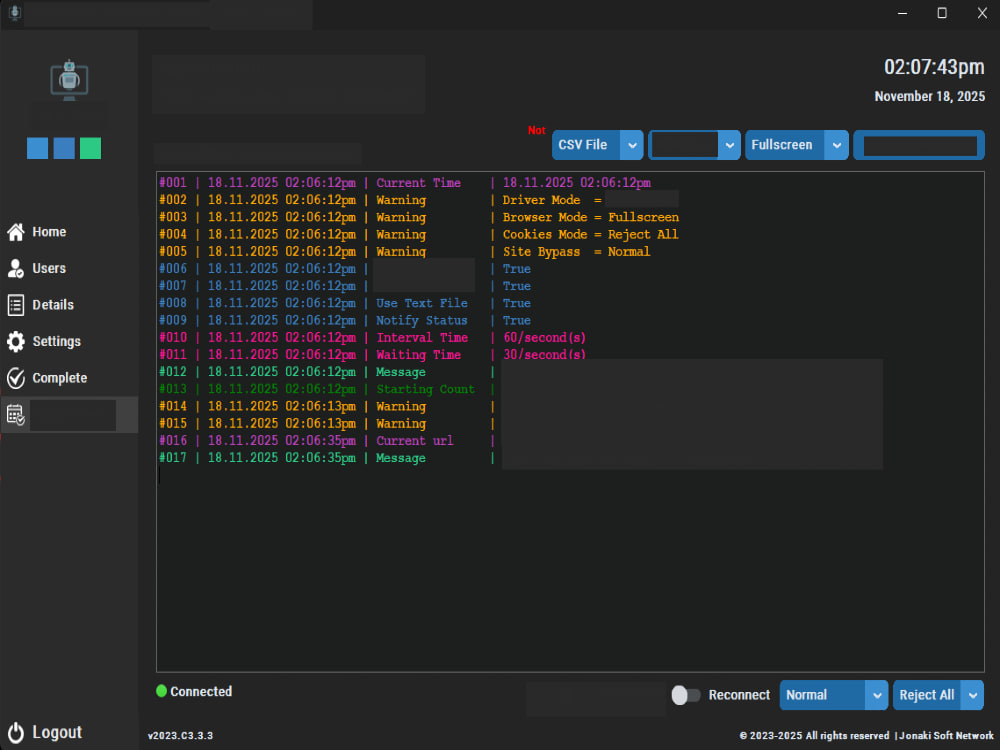Select the second blue color swatch

point(64,148)
